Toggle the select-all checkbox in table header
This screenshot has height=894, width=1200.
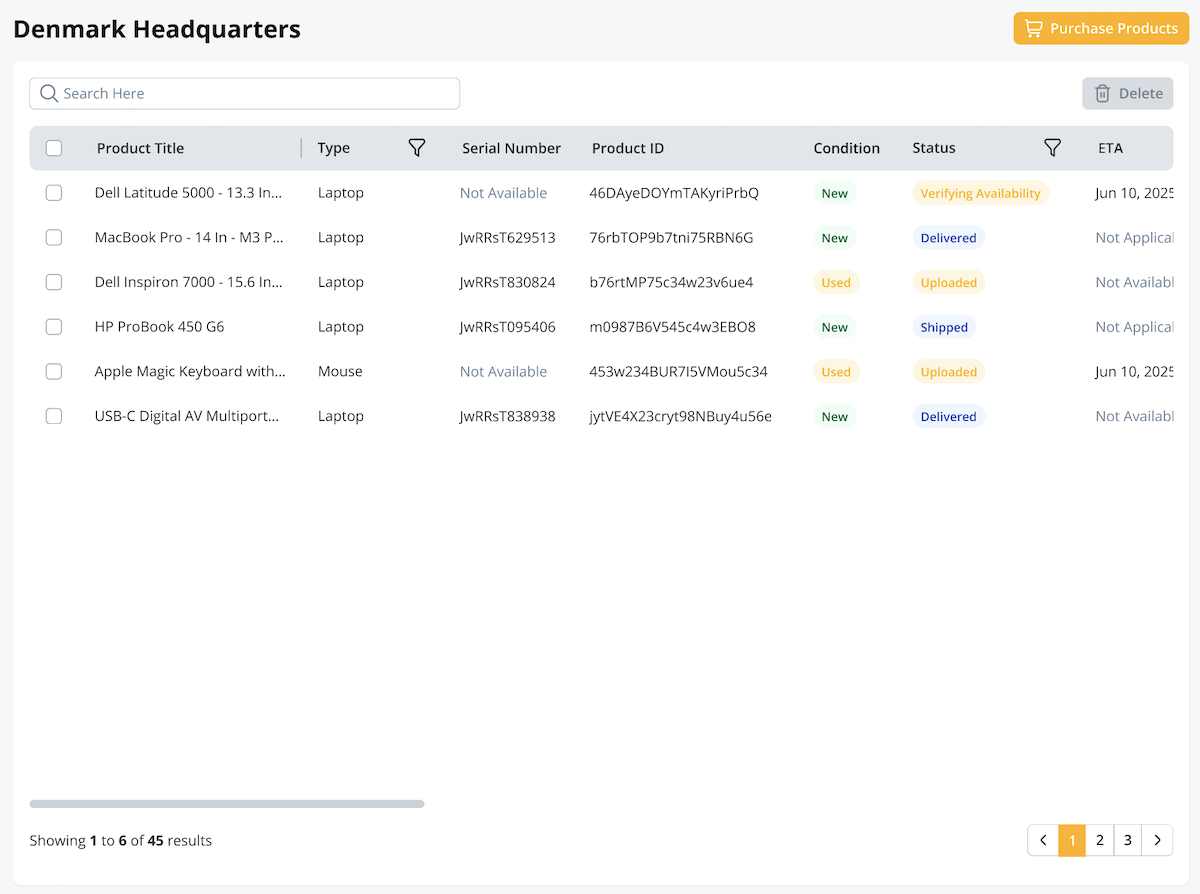tap(54, 148)
